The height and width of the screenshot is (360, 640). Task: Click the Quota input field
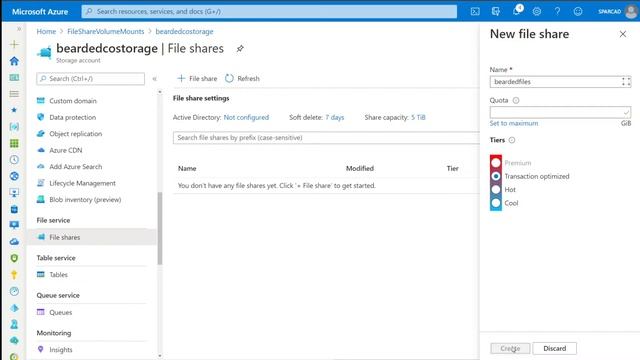coord(560,112)
